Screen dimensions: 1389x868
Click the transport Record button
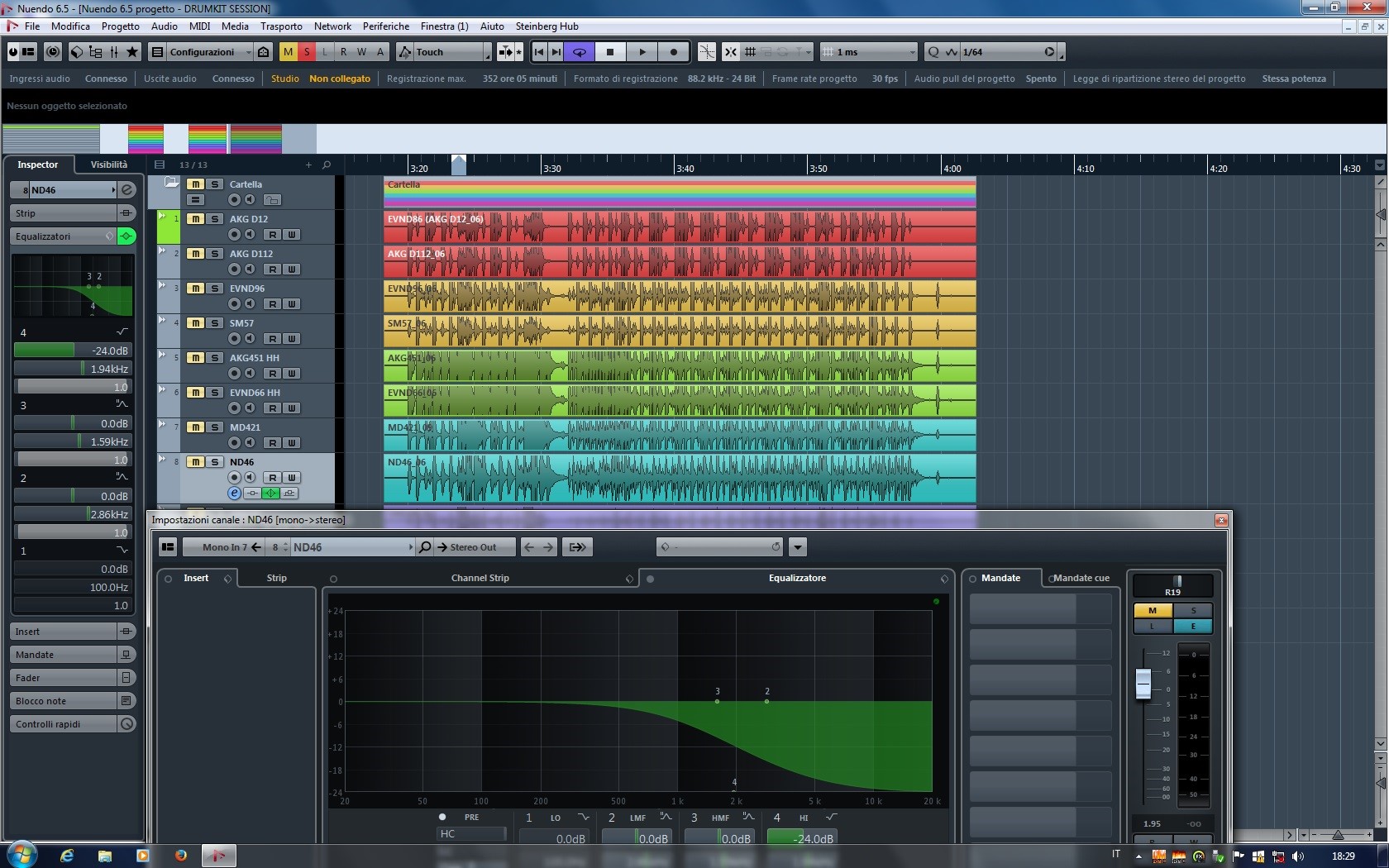tap(673, 52)
